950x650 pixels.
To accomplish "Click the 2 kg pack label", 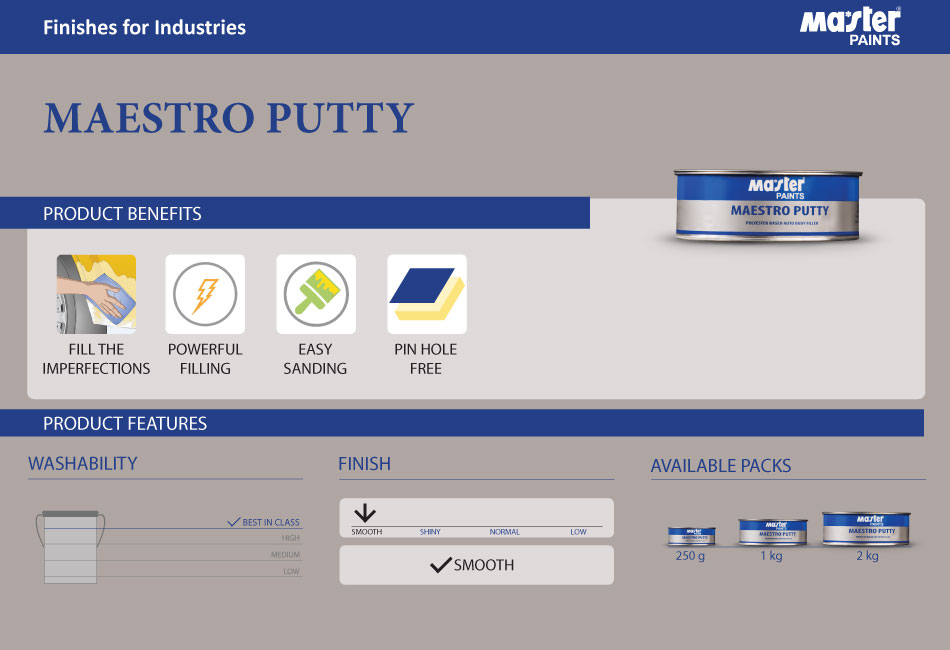I will 867,555.
